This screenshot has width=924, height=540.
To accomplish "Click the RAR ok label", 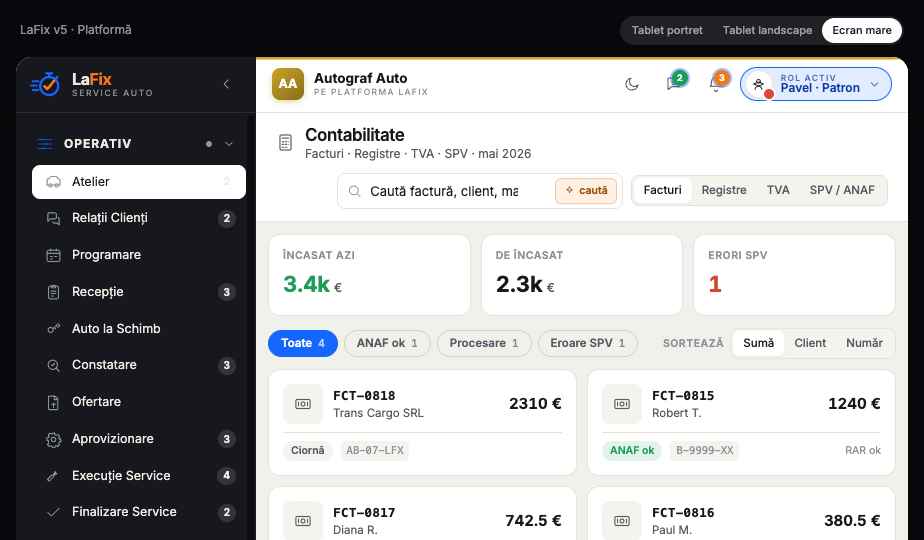I will coord(863,450).
